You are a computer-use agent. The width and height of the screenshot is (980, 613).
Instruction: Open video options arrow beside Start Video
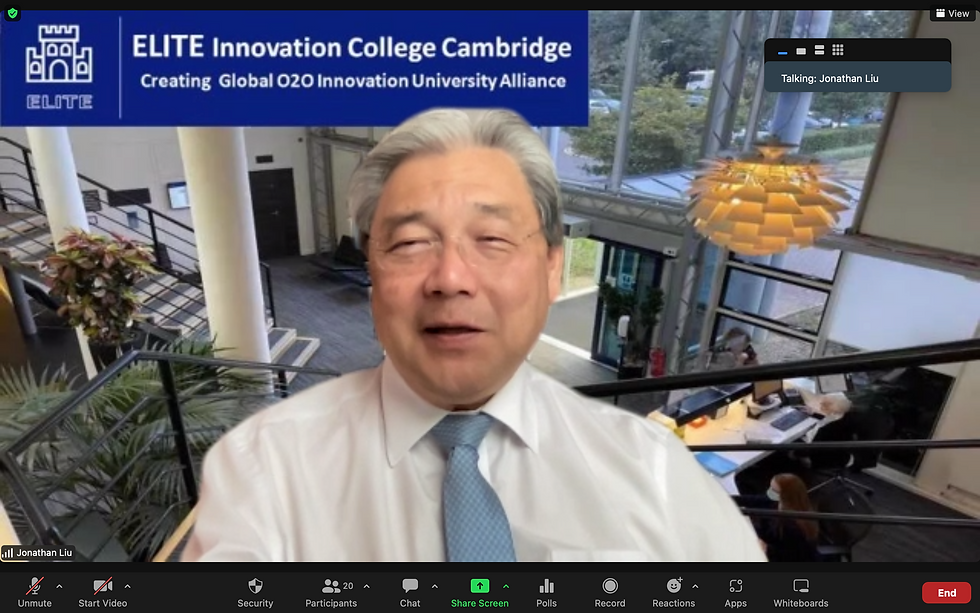coord(128,586)
